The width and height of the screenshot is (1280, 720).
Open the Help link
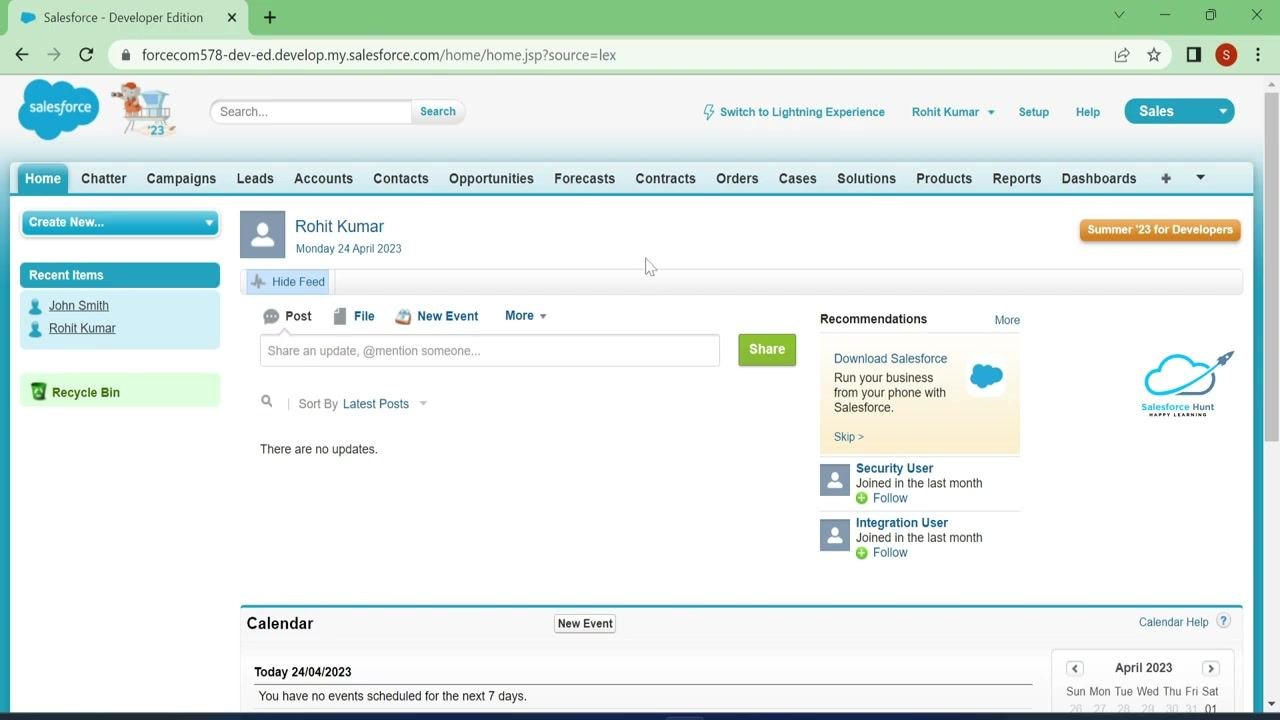pyautogui.click(x=1088, y=112)
